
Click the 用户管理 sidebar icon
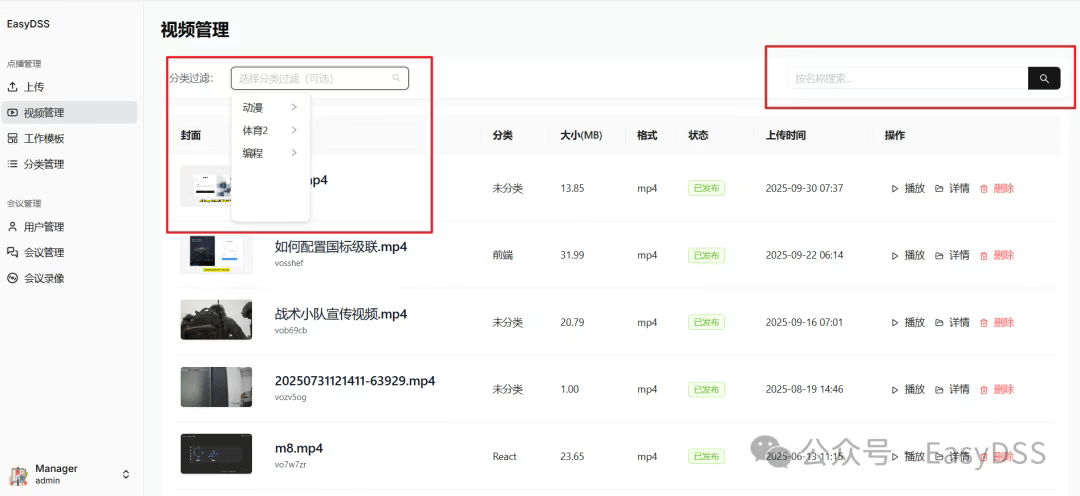[x=13, y=227]
